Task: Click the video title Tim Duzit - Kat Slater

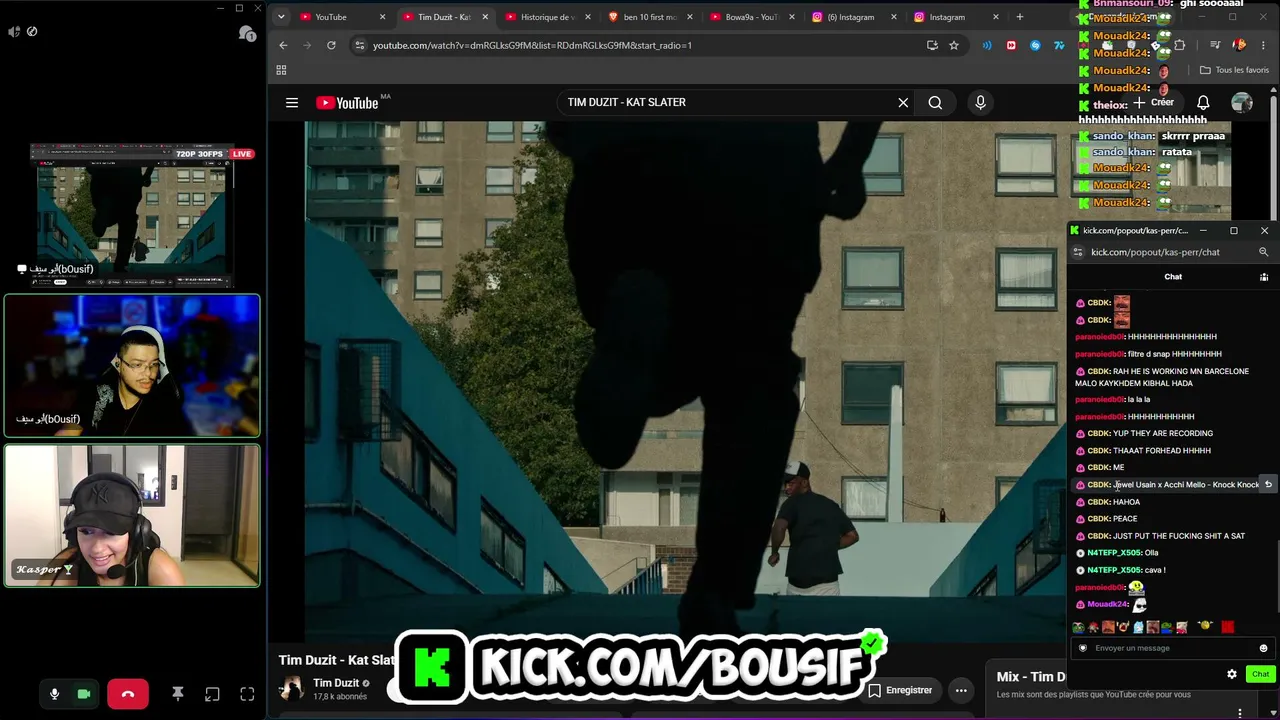Action: pyautogui.click(x=336, y=660)
